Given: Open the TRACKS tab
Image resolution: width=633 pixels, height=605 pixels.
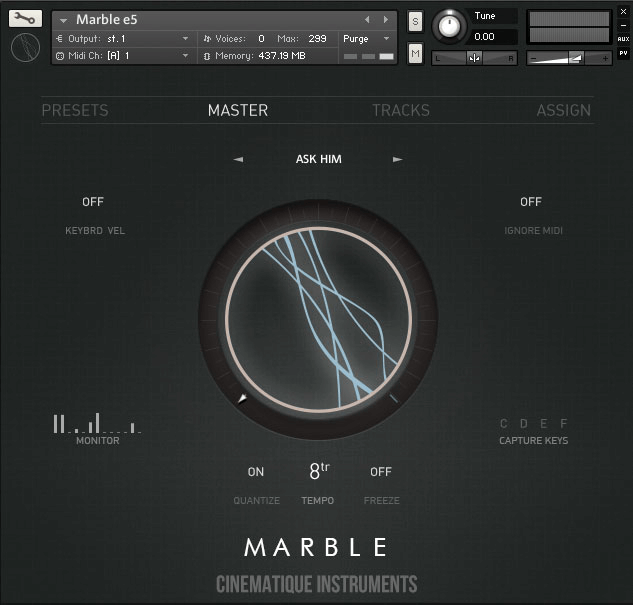Looking at the screenshot, I should click(401, 110).
